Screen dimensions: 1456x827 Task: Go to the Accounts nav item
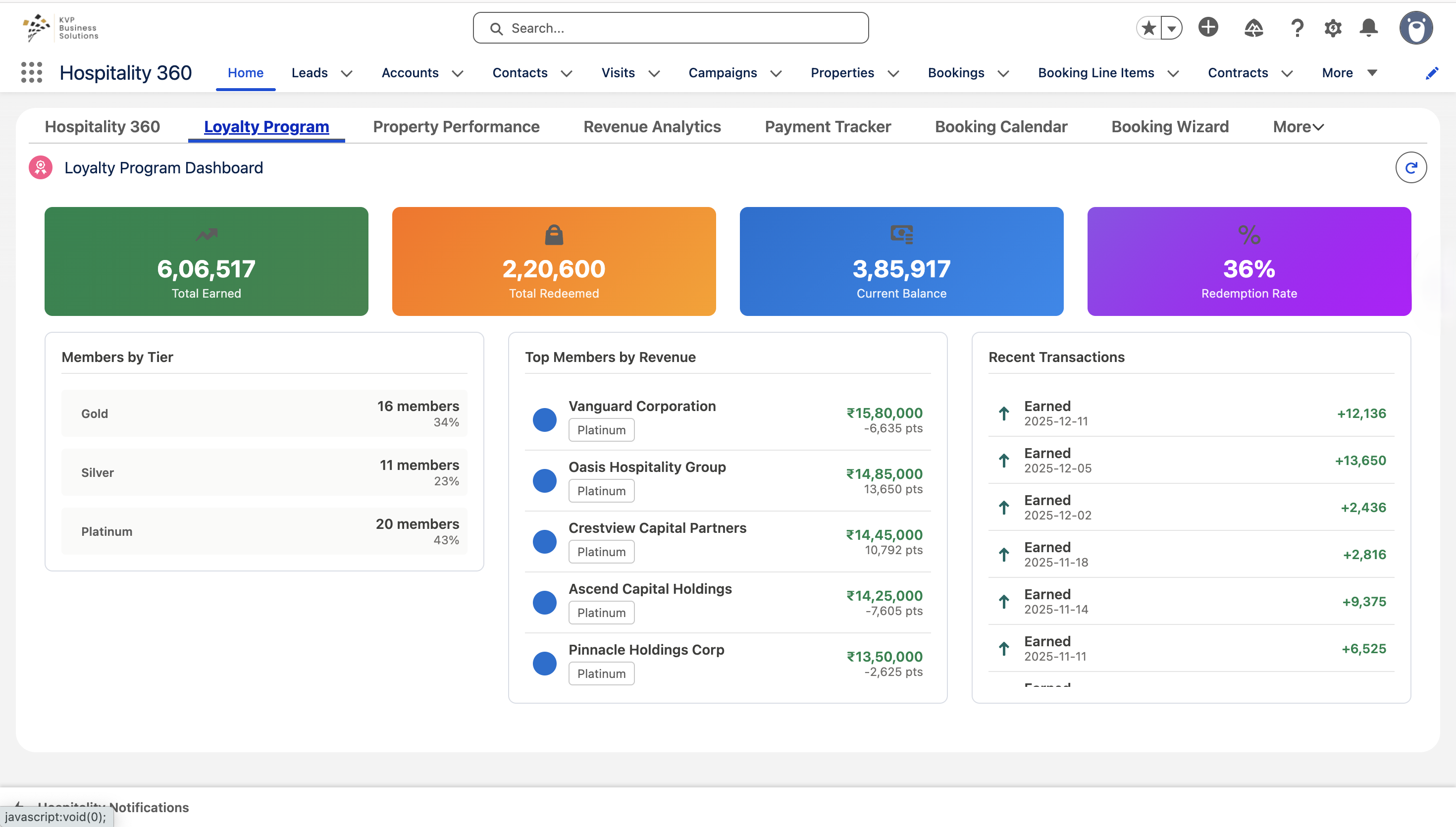pyautogui.click(x=410, y=73)
